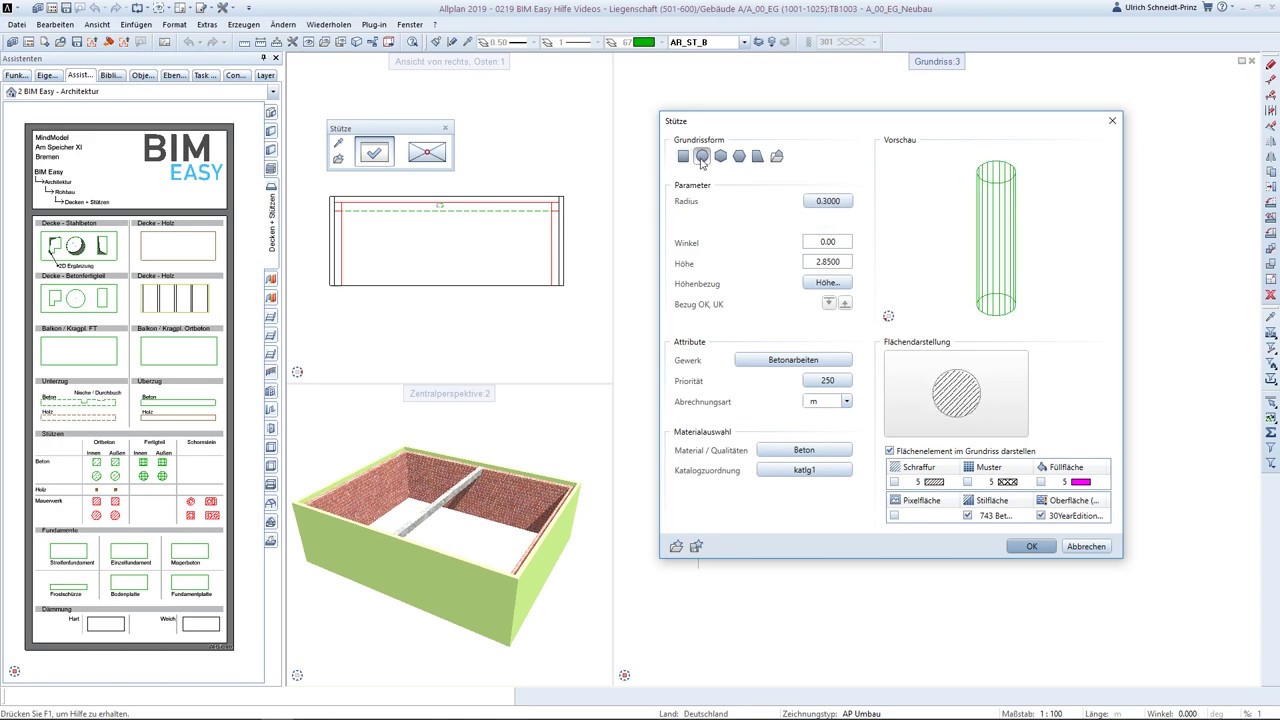Choose the circular column outline shape

tap(702, 156)
